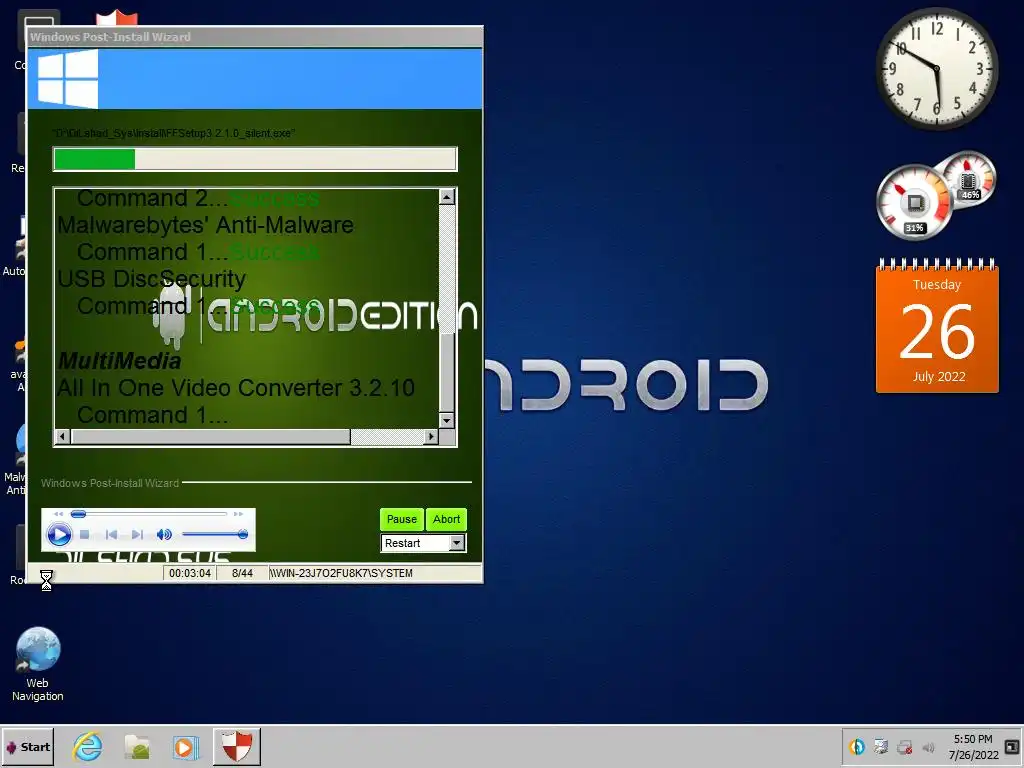The height and width of the screenshot is (768, 1024).
Task: Skip to next track in player
Action: click(137, 535)
